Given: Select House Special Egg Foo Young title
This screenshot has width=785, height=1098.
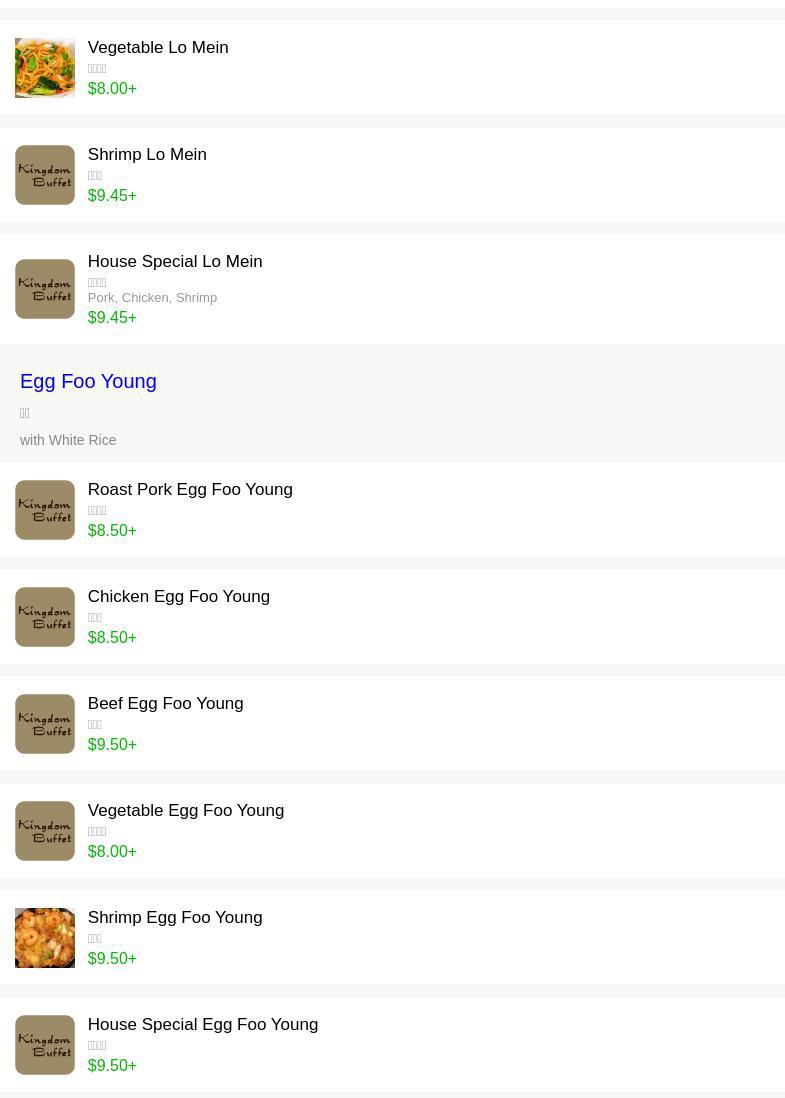Looking at the screenshot, I should tap(203, 1024).
